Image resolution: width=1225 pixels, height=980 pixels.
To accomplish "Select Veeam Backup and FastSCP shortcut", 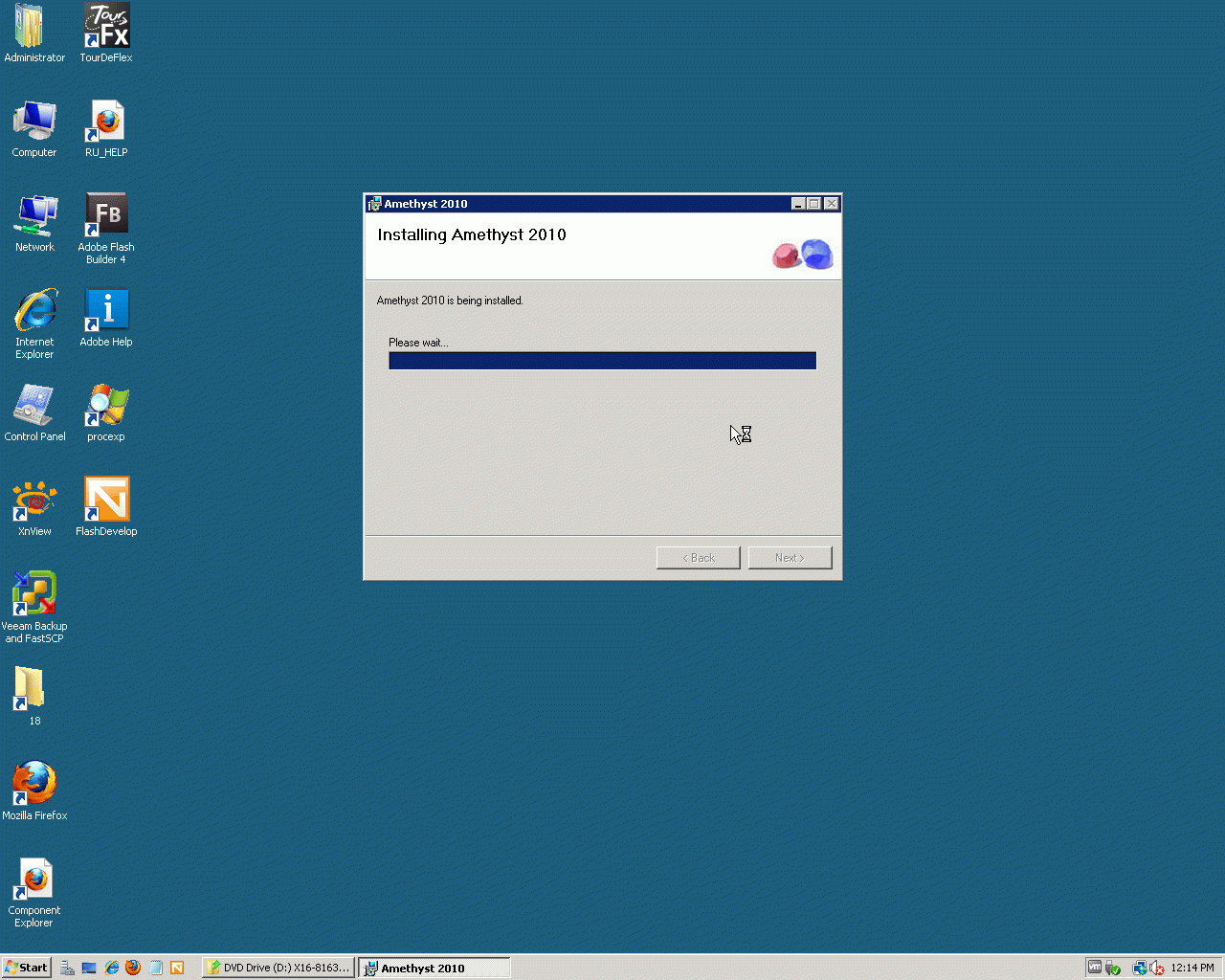I will [34, 608].
